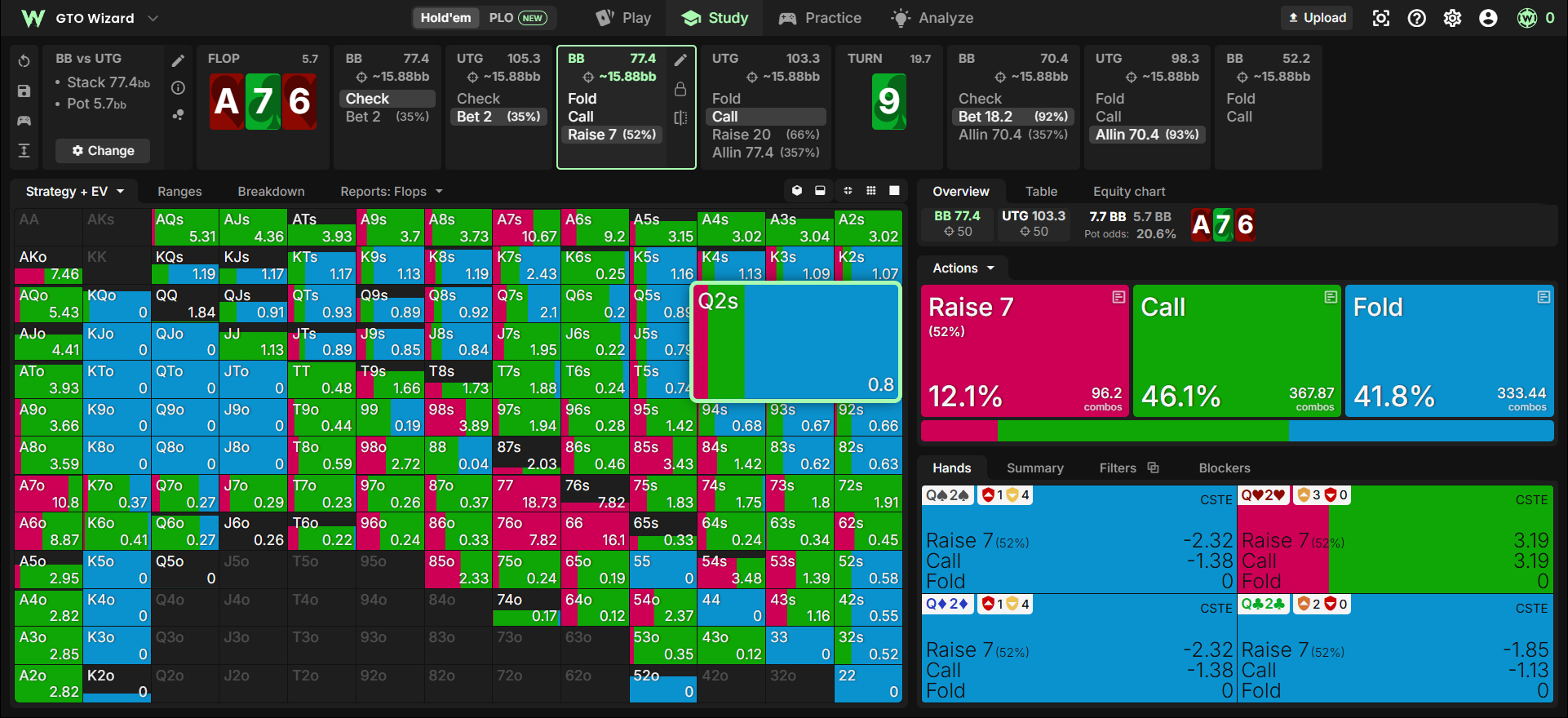Switch to the Breakdown tab

[271, 192]
